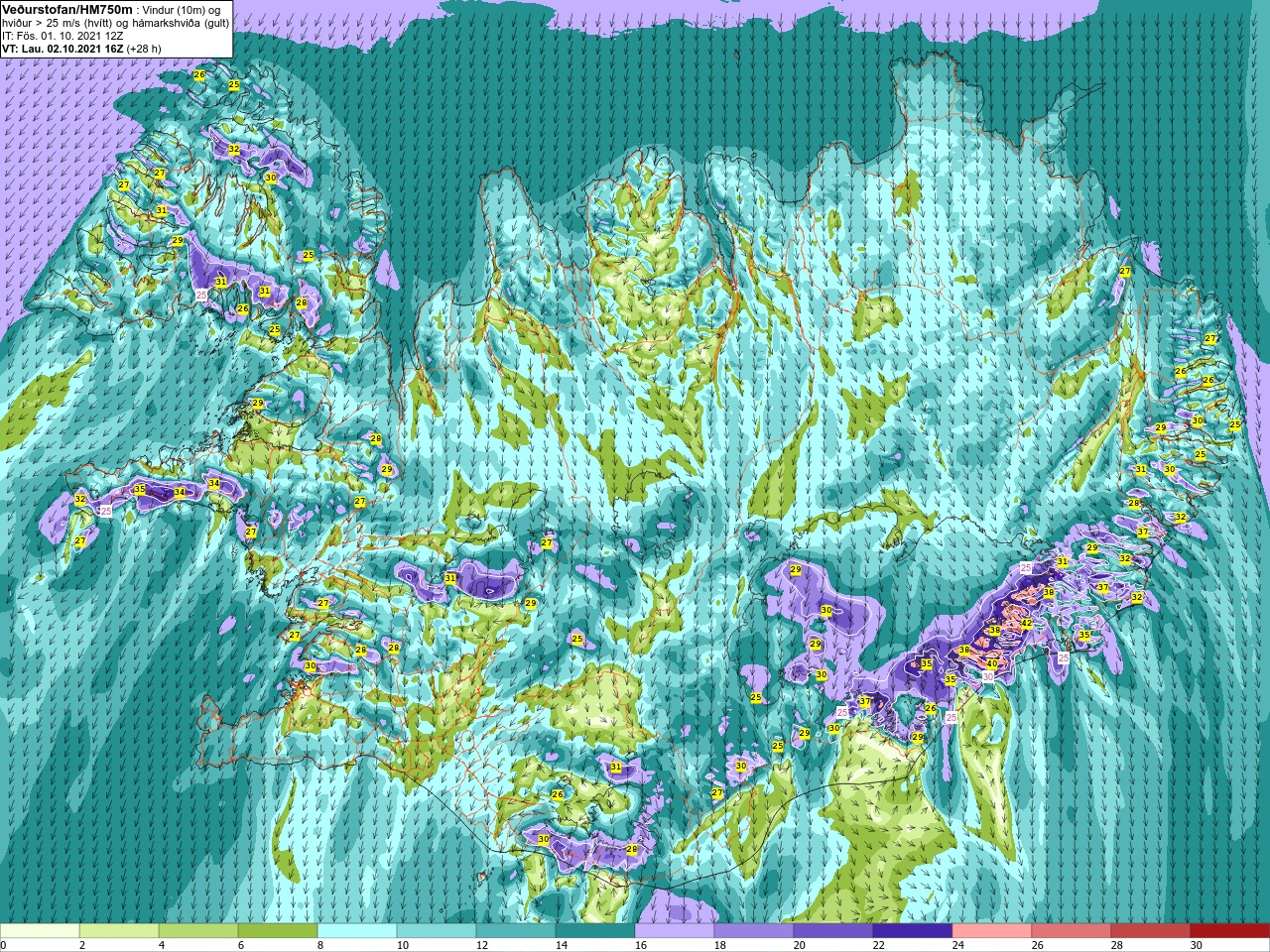The image size is (1270, 952).
Task: Pick the 24–26 m/s light pink legend swatch
Action: [992, 931]
